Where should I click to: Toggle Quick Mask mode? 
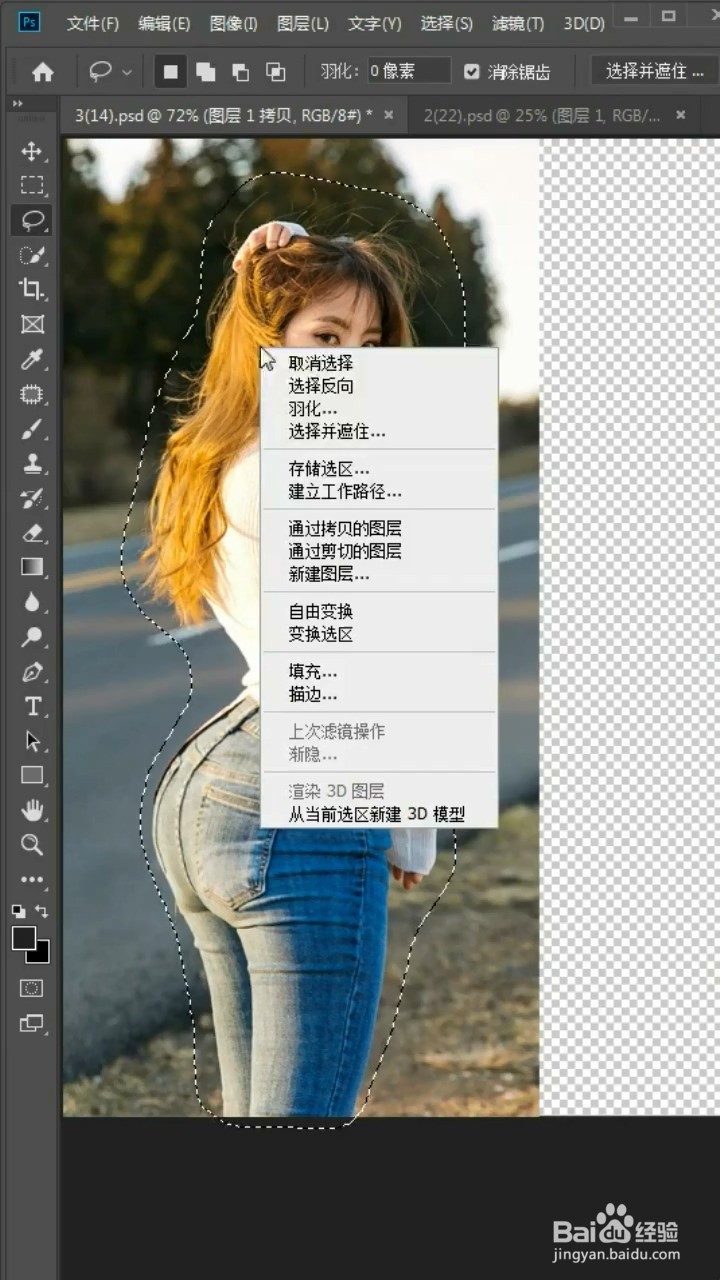pyautogui.click(x=32, y=988)
